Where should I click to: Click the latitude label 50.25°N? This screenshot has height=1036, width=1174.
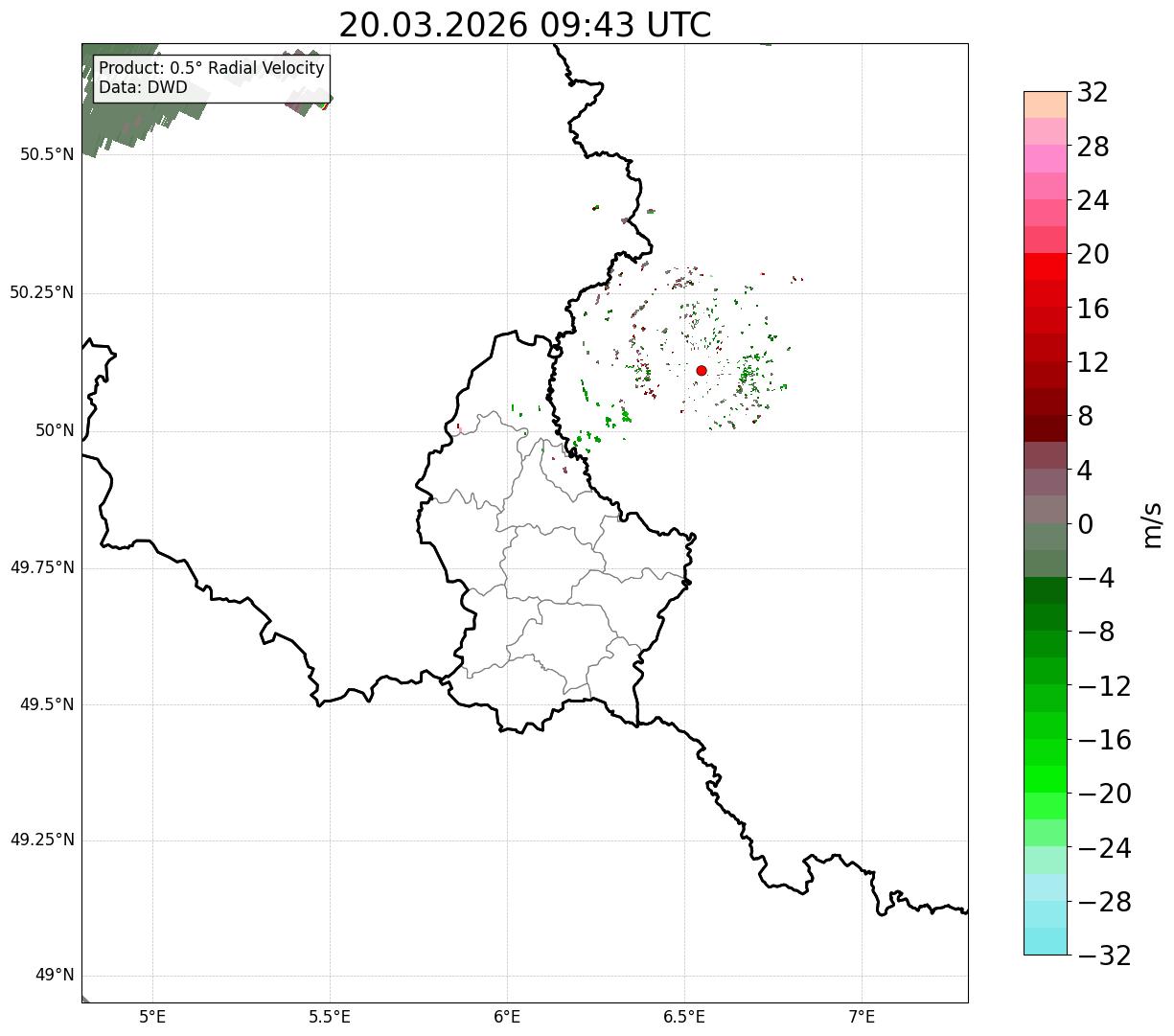point(42,292)
